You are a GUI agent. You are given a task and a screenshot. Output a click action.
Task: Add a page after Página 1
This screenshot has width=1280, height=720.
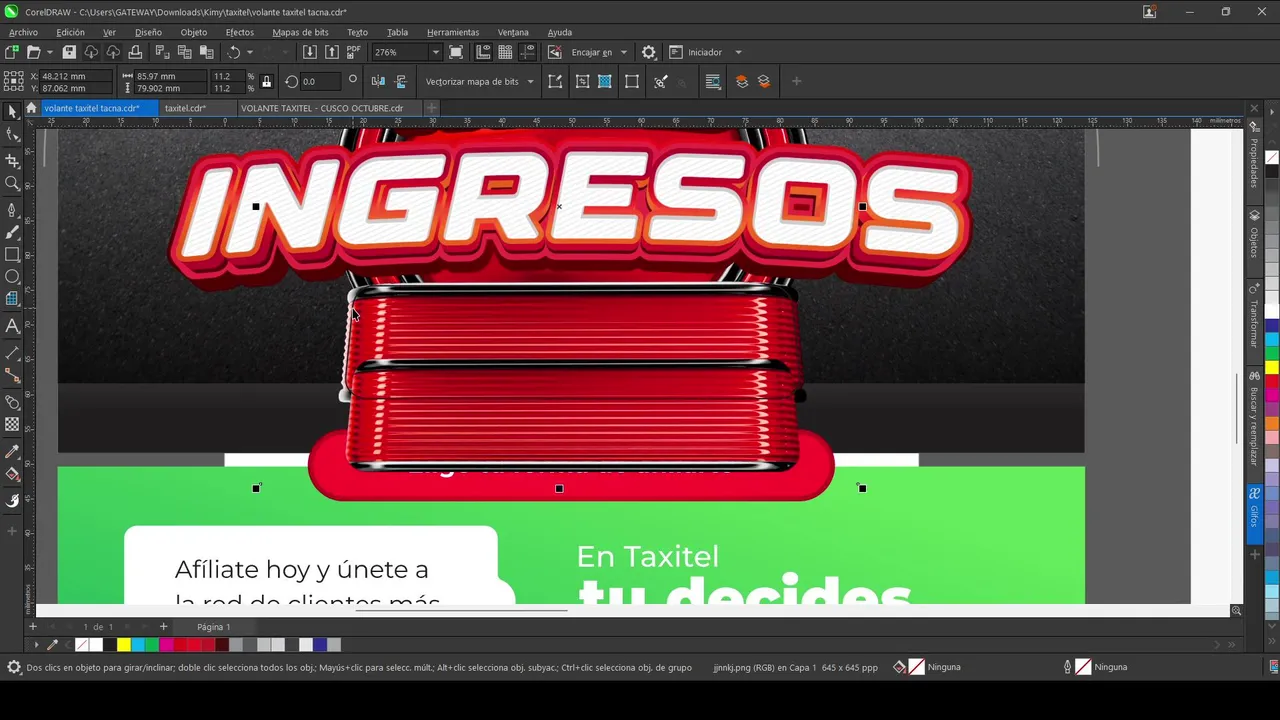coord(164,627)
